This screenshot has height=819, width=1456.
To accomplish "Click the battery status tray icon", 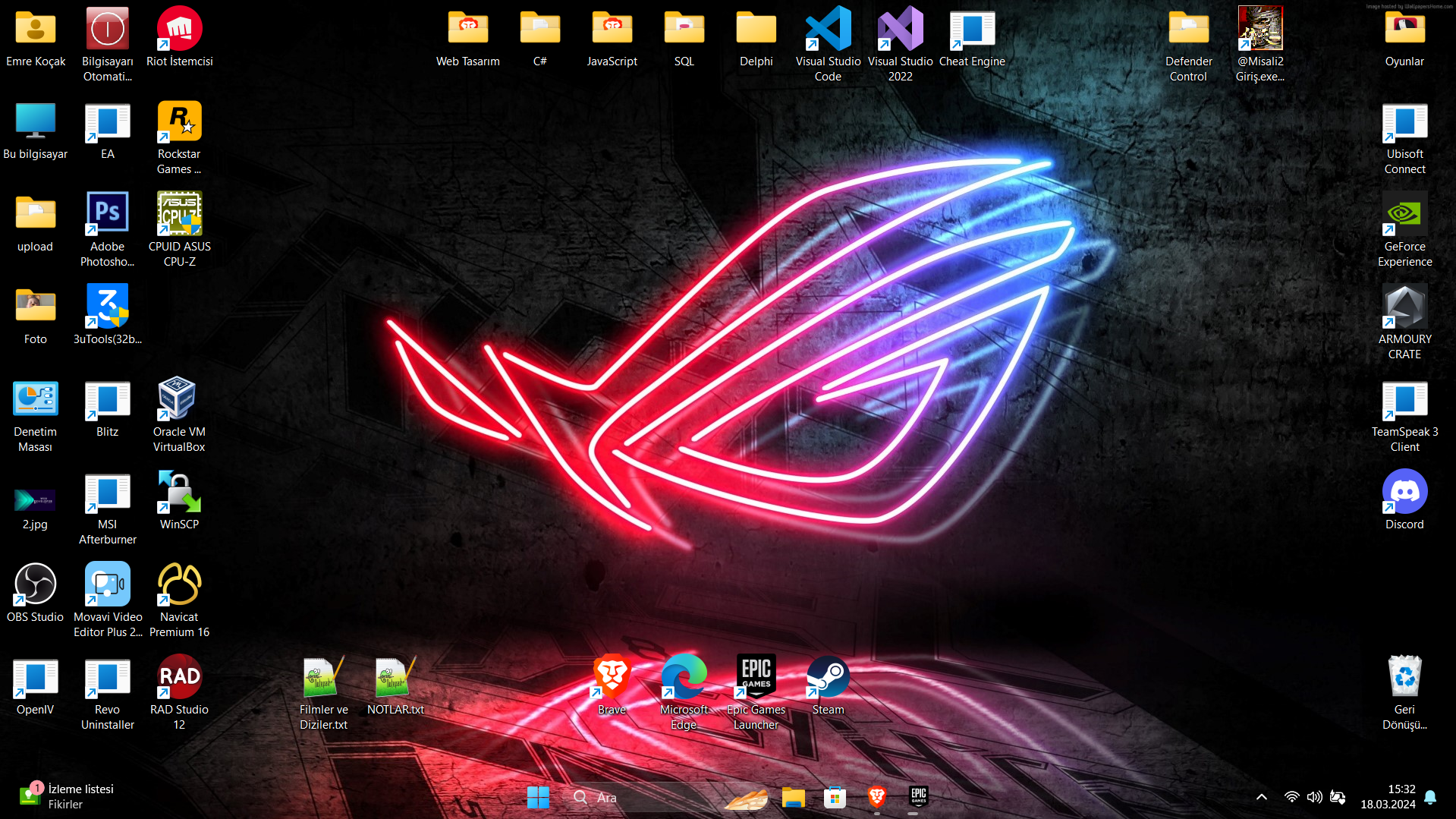I will tap(1338, 798).
